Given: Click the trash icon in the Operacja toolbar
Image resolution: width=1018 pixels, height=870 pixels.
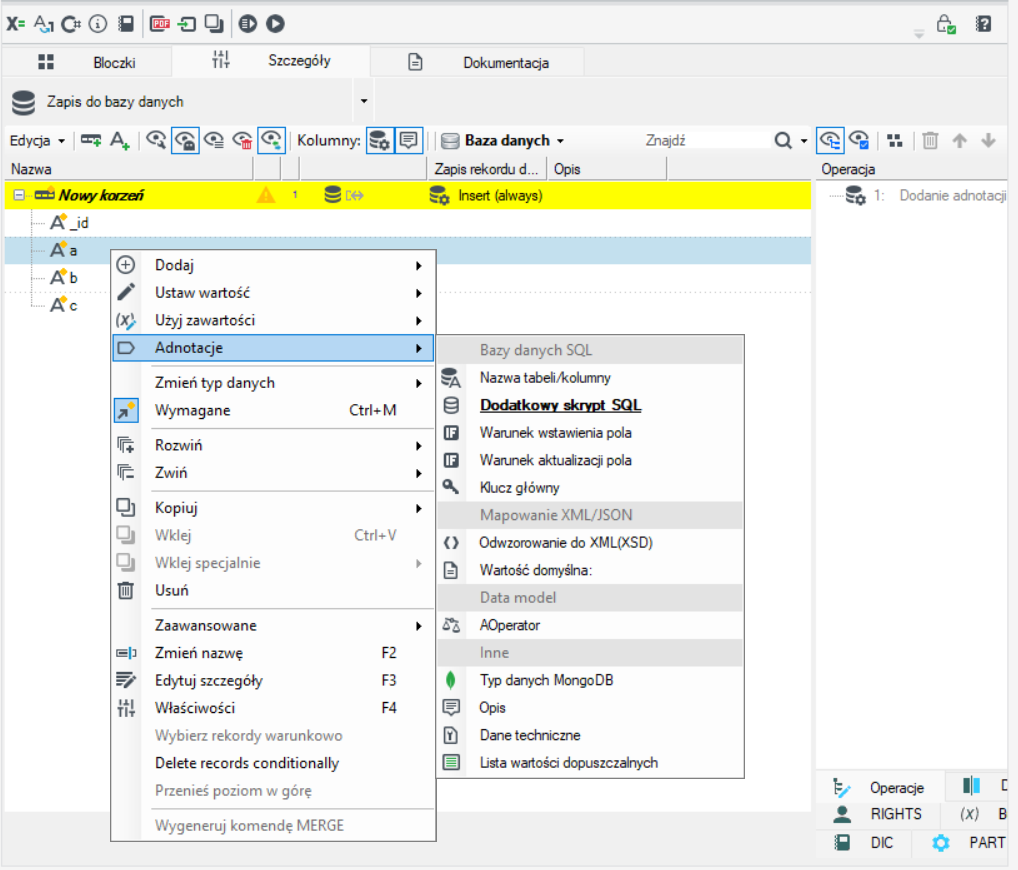Looking at the screenshot, I should (x=930, y=140).
